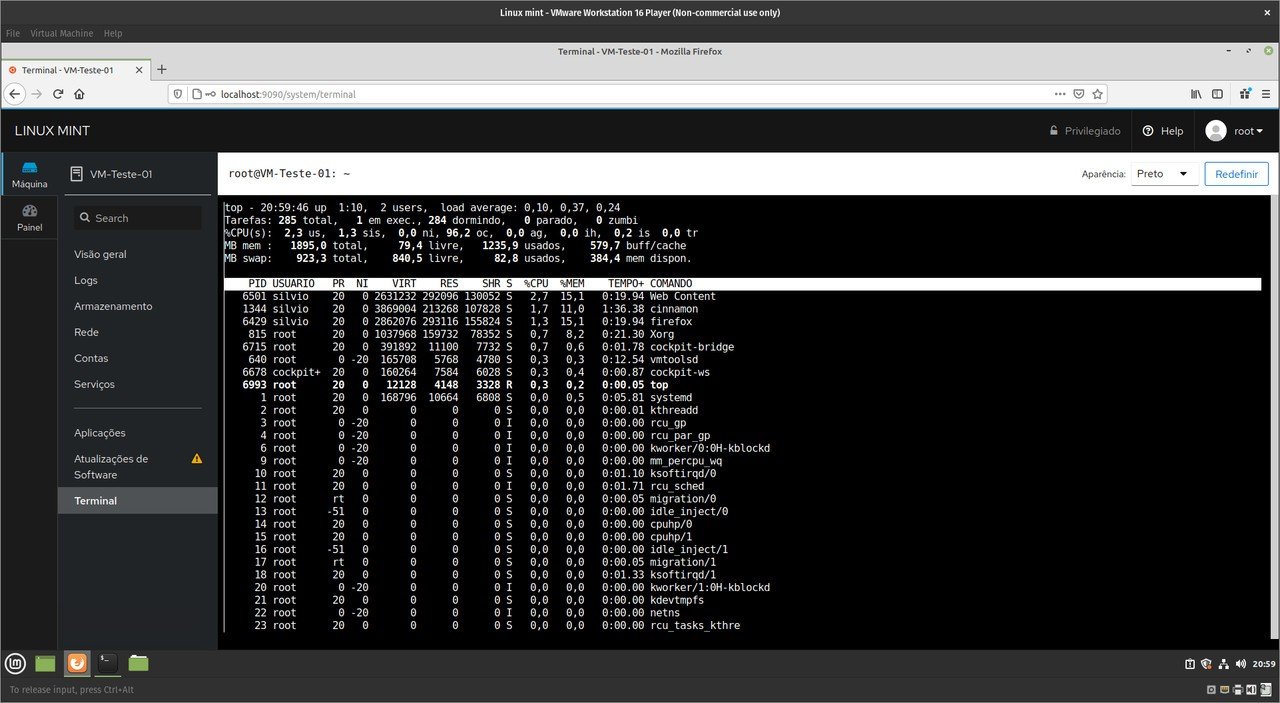Screen dimensions: 1280x703
Task: Select Terminal in the sidebar
Action: pos(138,501)
